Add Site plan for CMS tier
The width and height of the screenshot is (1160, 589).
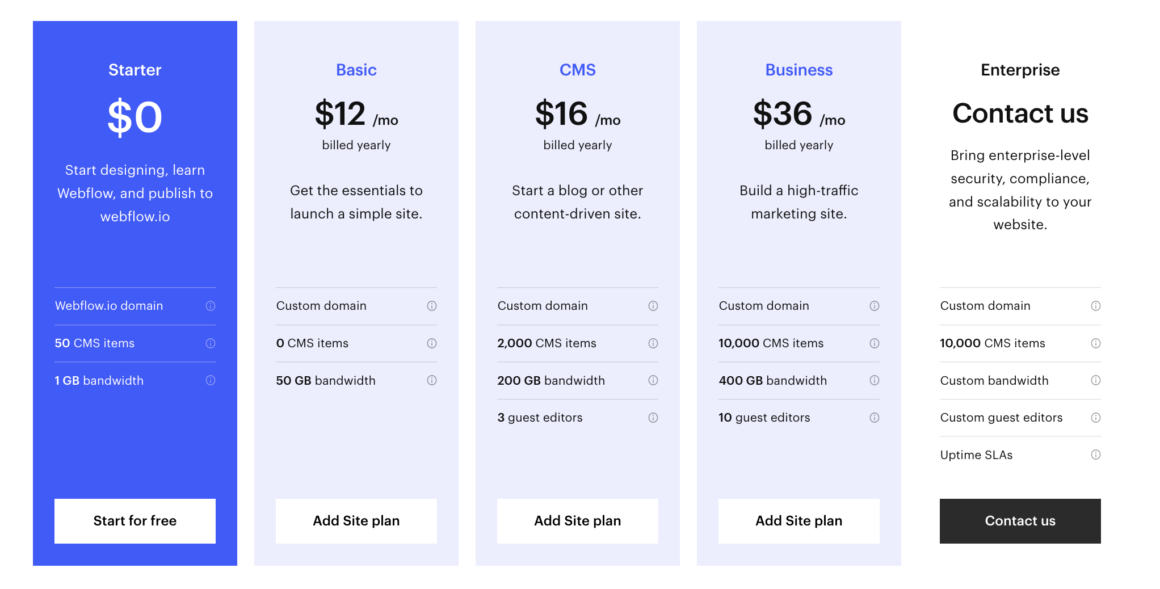[x=577, y=521]
